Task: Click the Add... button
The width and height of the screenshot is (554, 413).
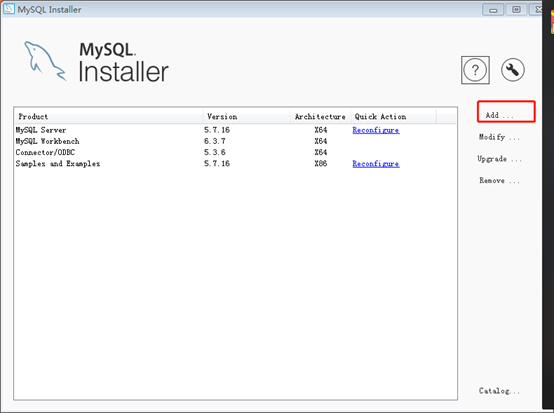Action: (x=506, y=112)
